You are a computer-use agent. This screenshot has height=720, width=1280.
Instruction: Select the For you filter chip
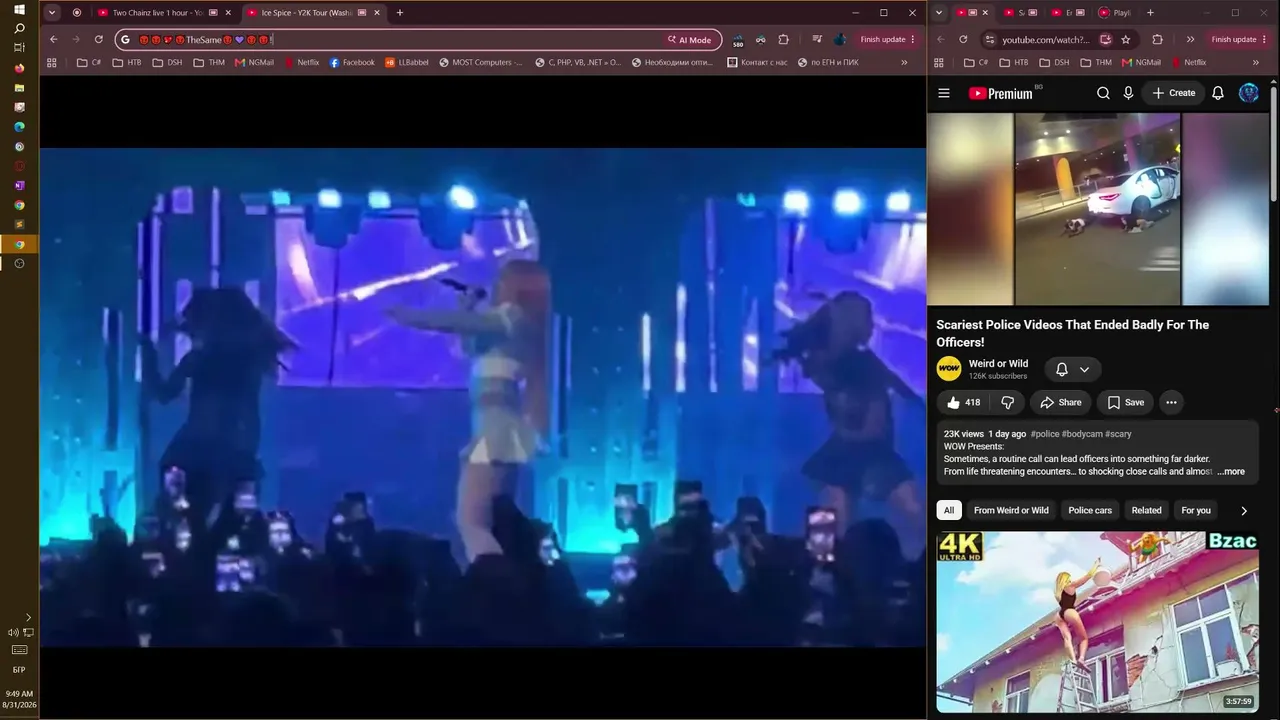click(1196, 510)
